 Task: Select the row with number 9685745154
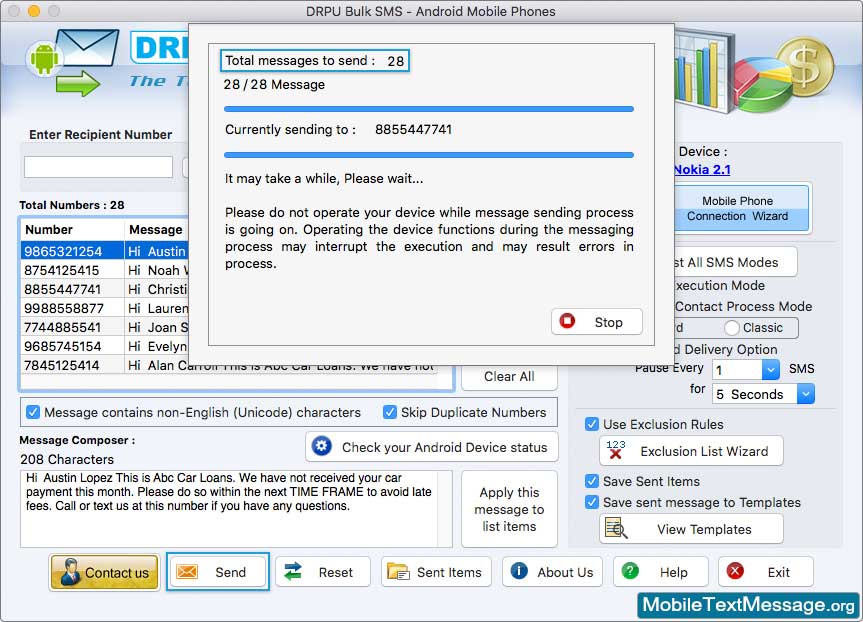(x=105, y=346)
